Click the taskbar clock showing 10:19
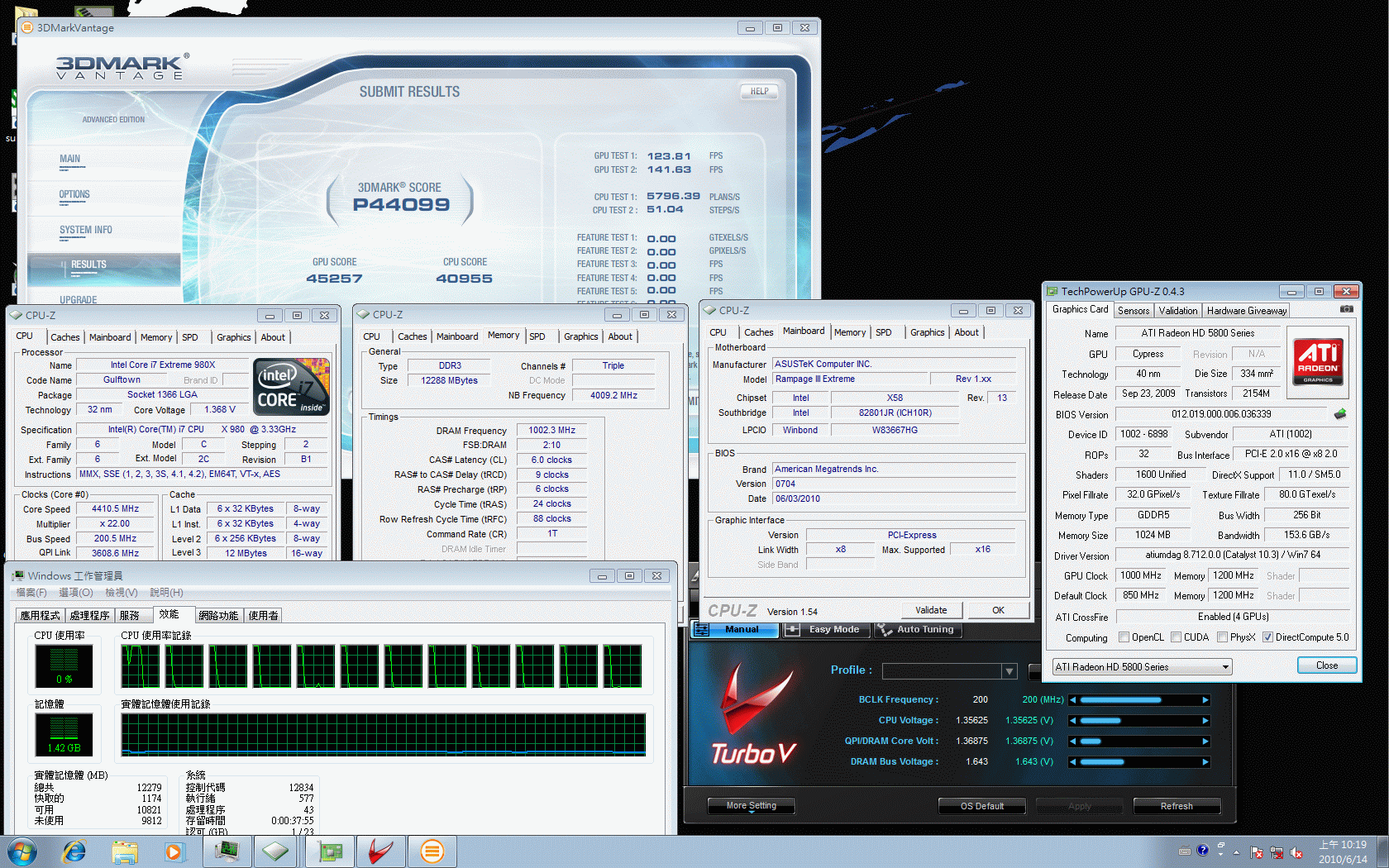 [x=1344, y=851]
